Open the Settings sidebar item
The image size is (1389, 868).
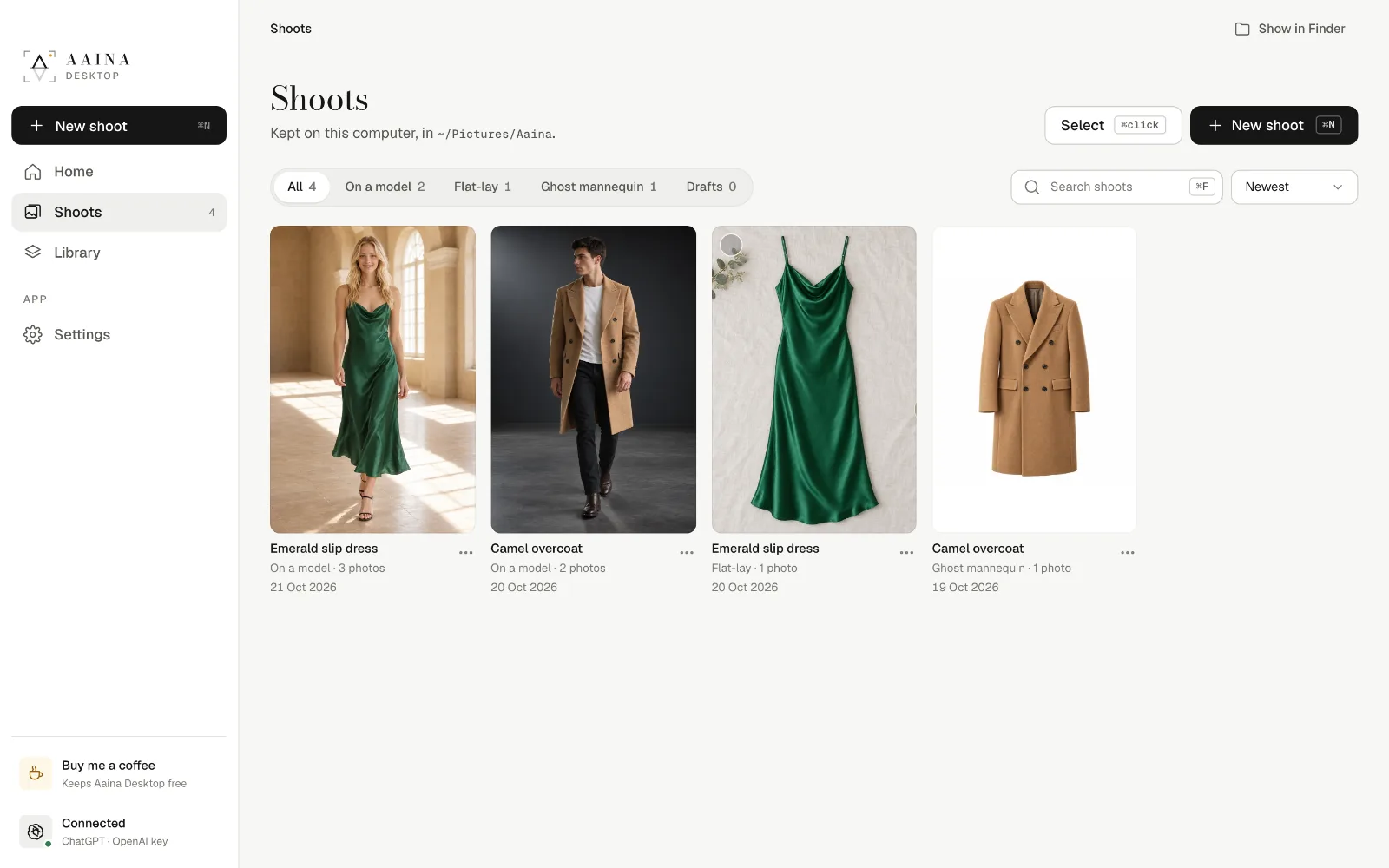(x=119, y=335)
